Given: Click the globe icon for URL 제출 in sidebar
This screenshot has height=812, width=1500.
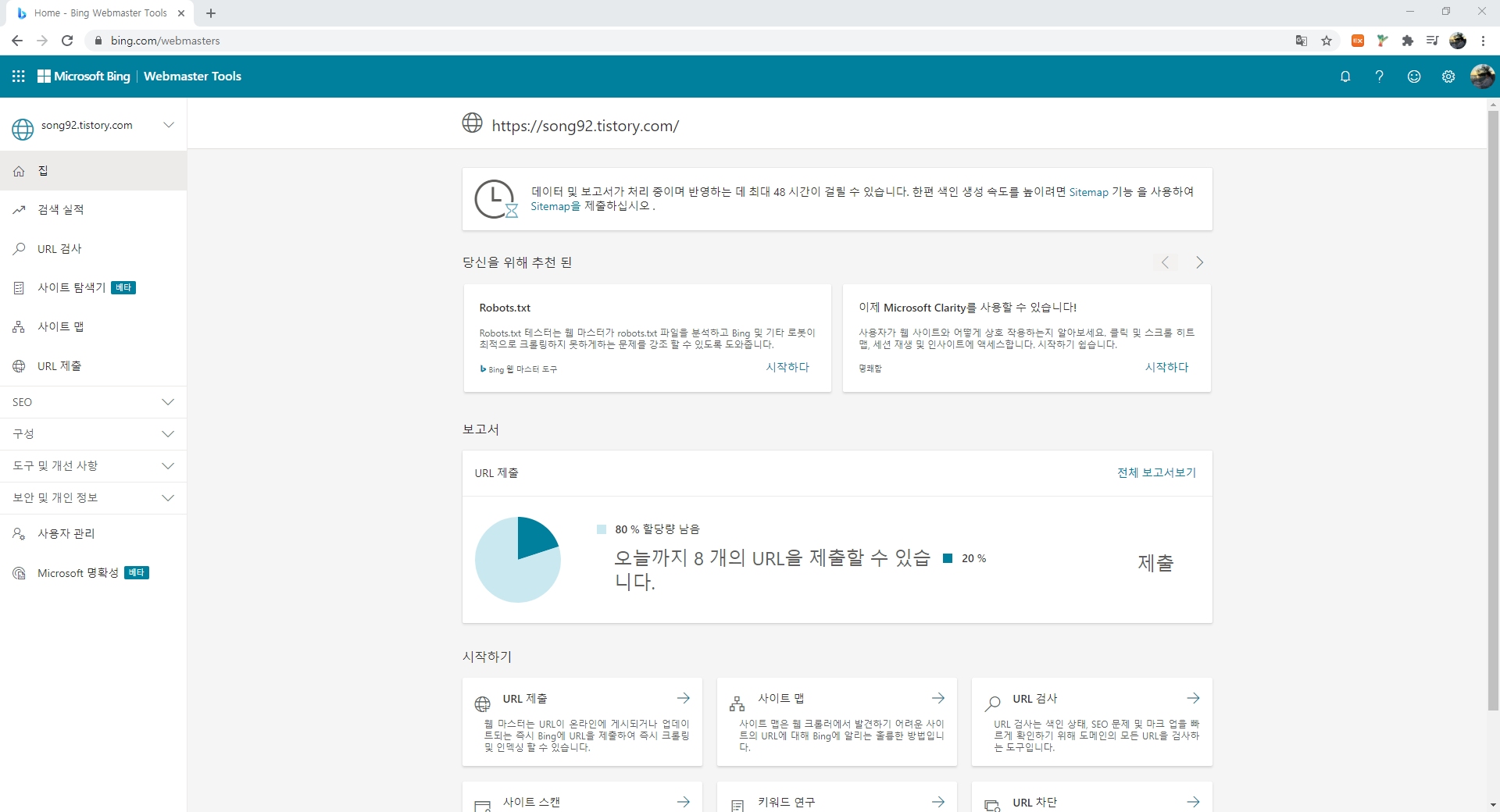Looking at the screenshot, I should pyautogui.click(x=19, y=366).
